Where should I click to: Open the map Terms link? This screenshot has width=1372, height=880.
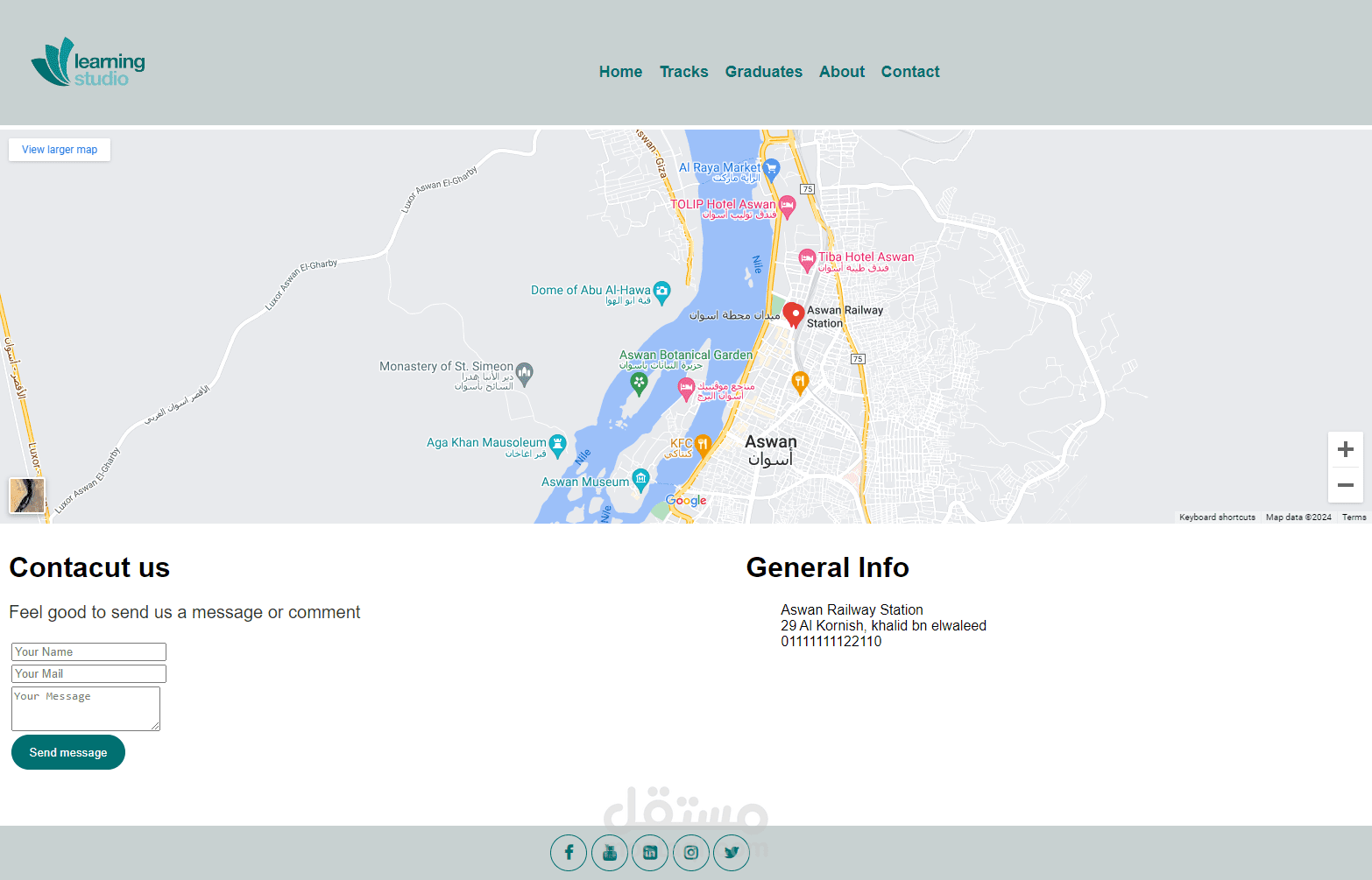click(x=1354, y=517)
